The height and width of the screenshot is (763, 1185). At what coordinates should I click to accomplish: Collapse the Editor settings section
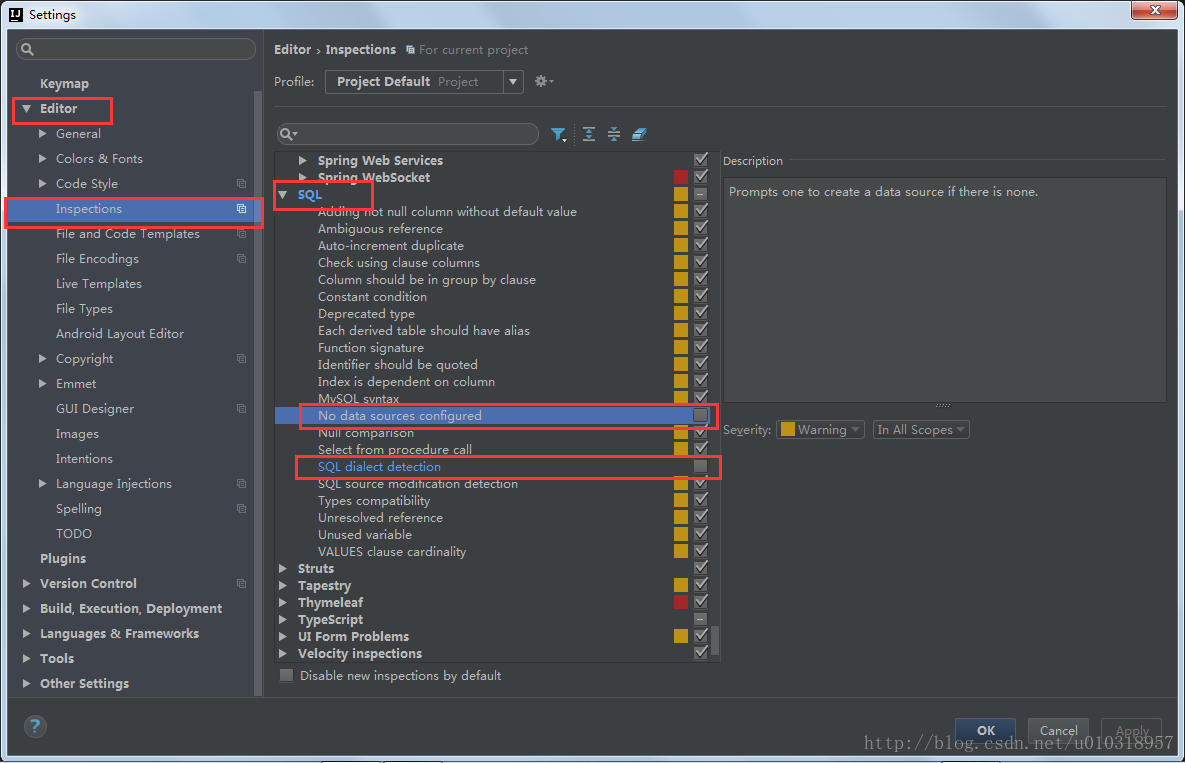tap(26, 109)
